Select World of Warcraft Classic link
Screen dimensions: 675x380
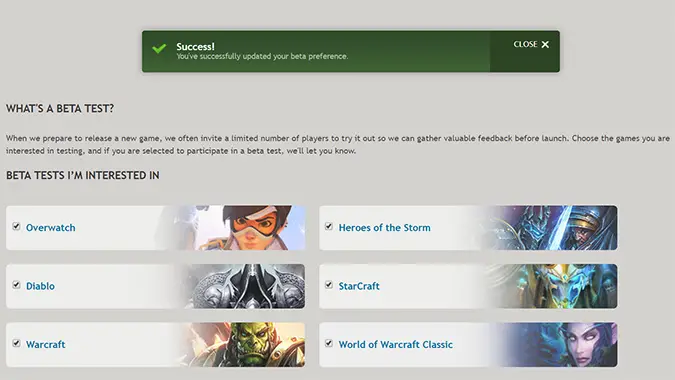(396, 345)
